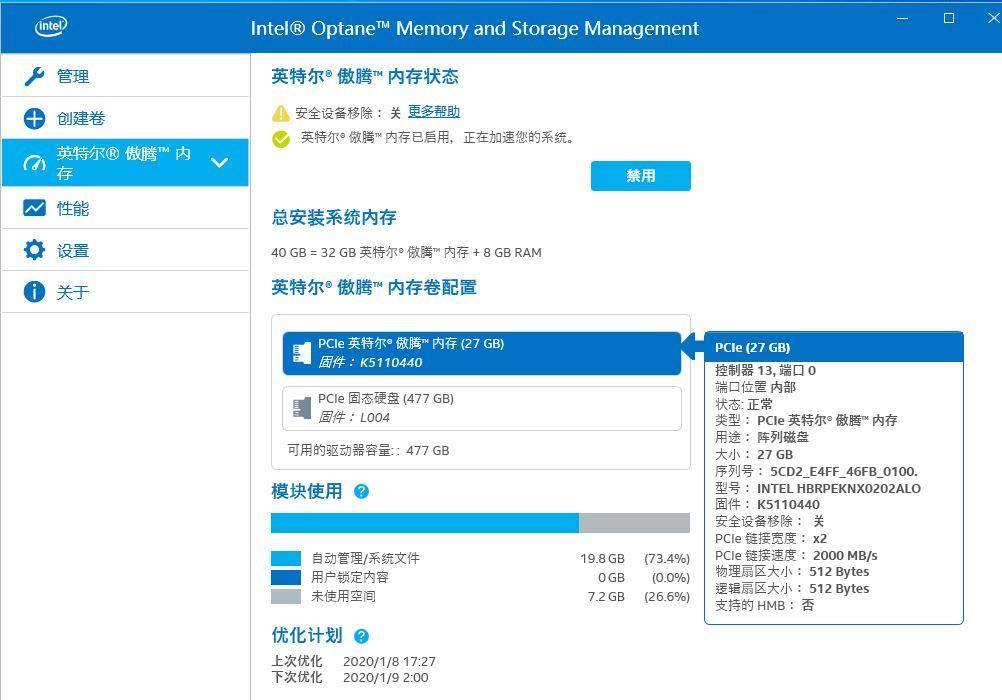Click the 7.2 GB unused value
This screenshot has height=700, width=1002.
606,596
